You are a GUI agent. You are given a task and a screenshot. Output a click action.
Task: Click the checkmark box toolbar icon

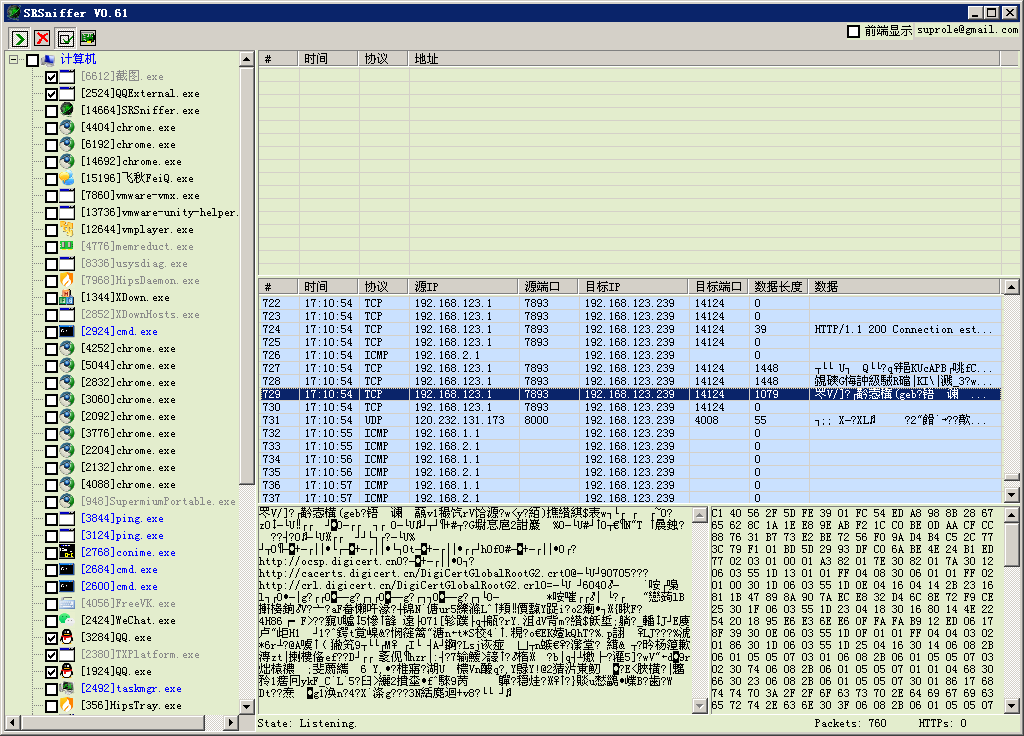66,38
